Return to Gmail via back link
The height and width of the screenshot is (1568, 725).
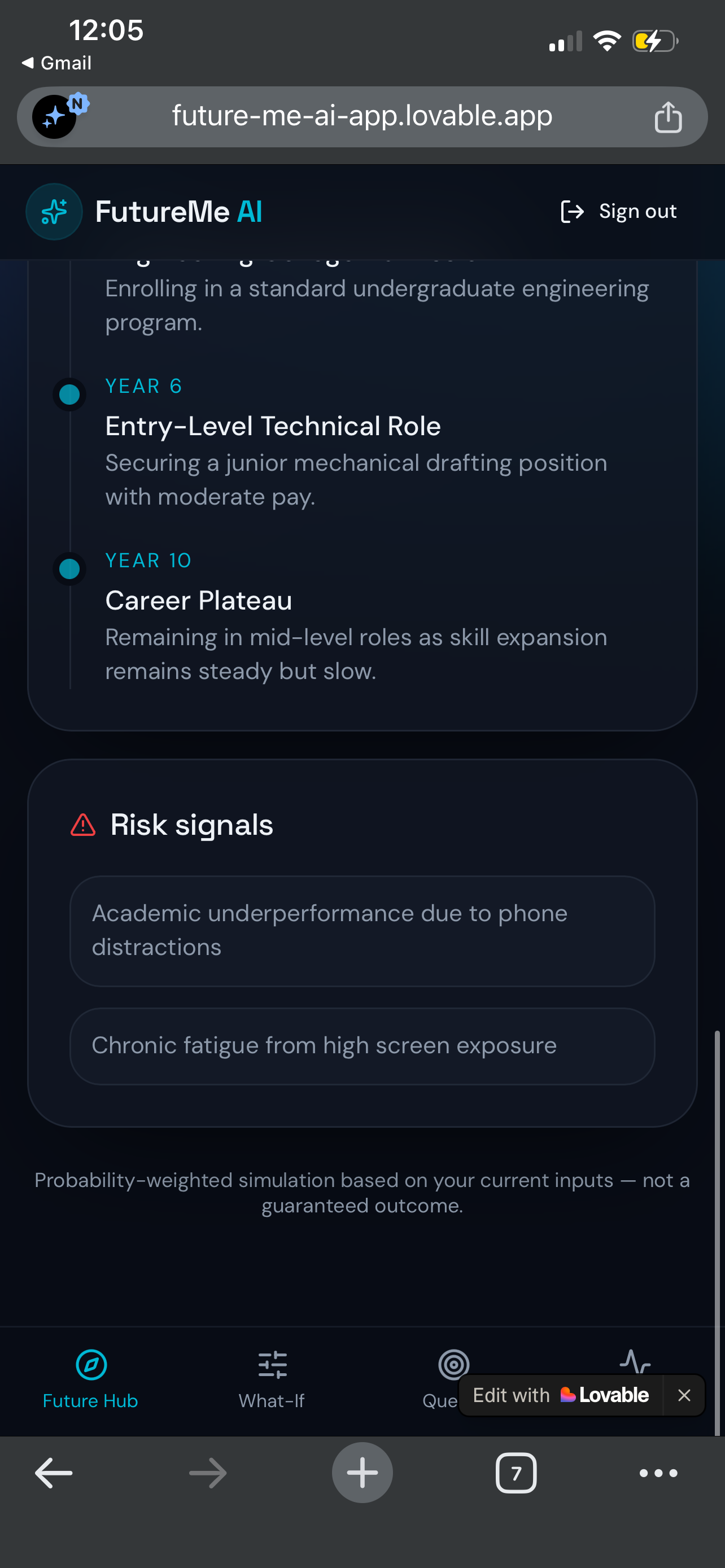(56, 63)
